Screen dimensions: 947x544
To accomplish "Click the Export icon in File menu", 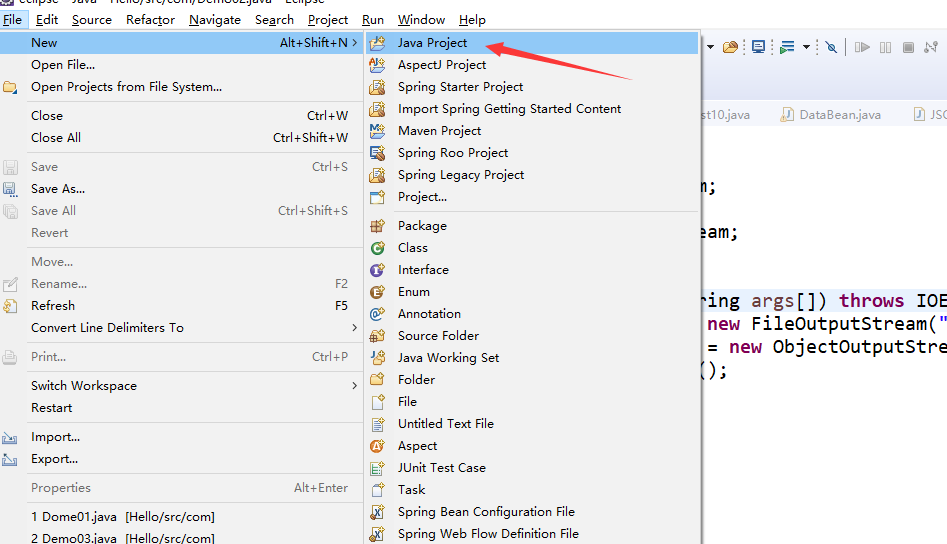I will (10, 460).
